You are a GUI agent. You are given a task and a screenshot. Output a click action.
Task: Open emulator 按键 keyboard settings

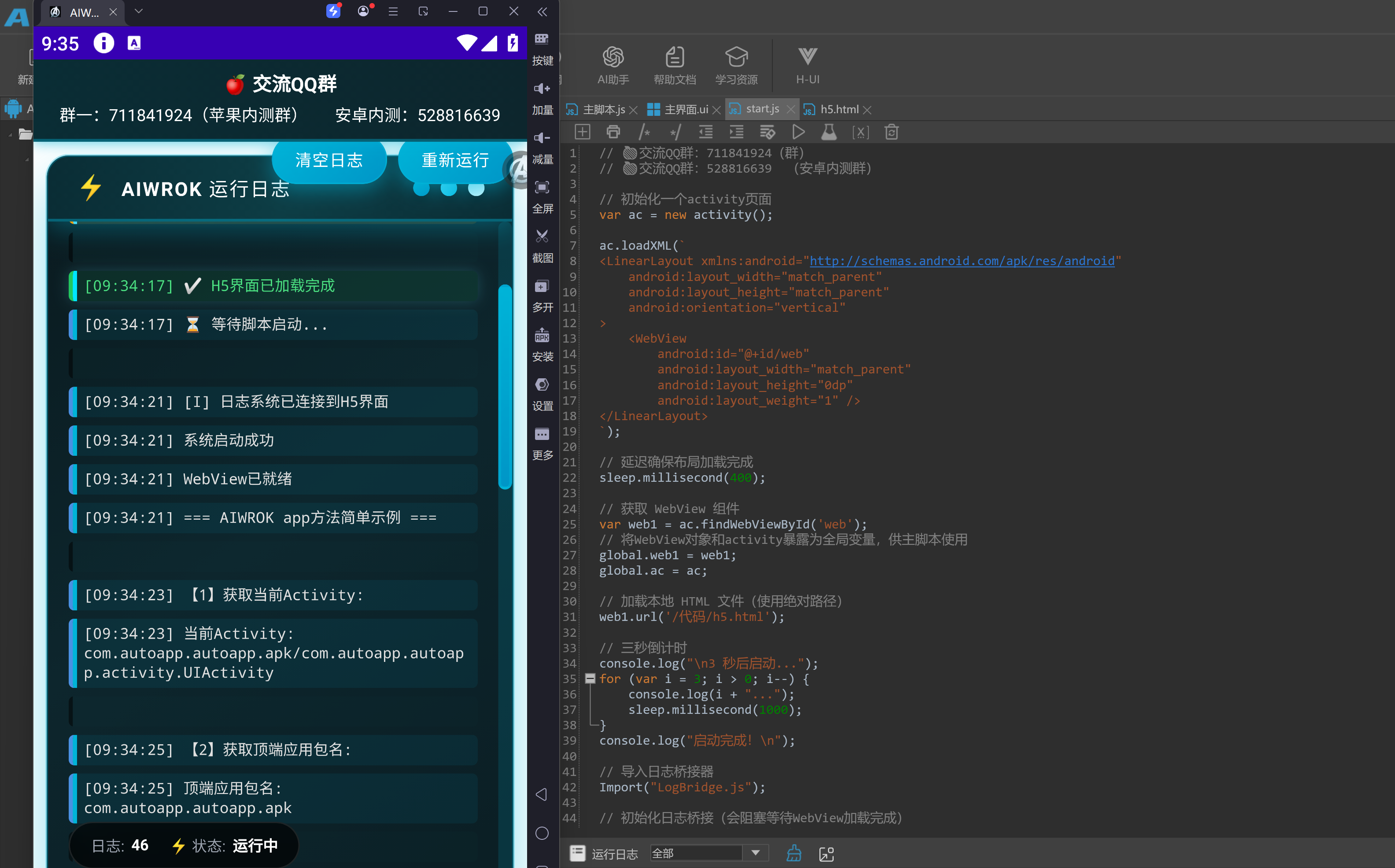pos(542,49)
